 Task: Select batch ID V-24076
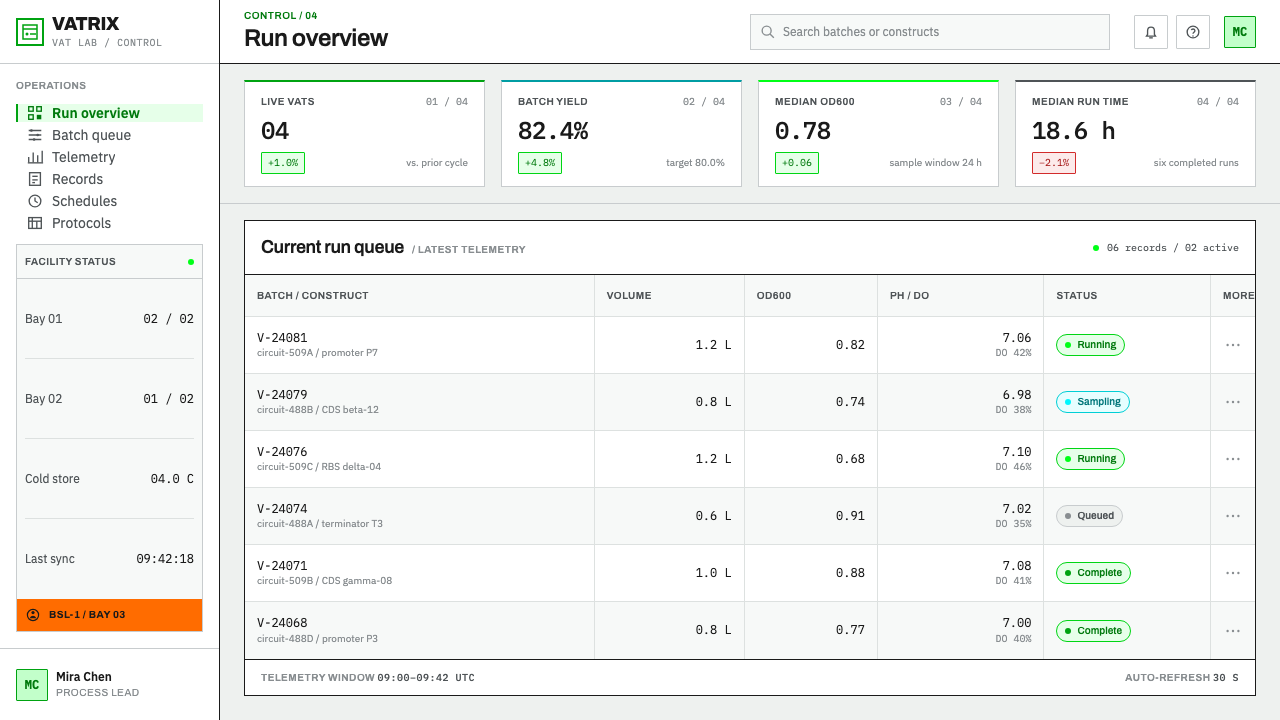coord(282,452)
